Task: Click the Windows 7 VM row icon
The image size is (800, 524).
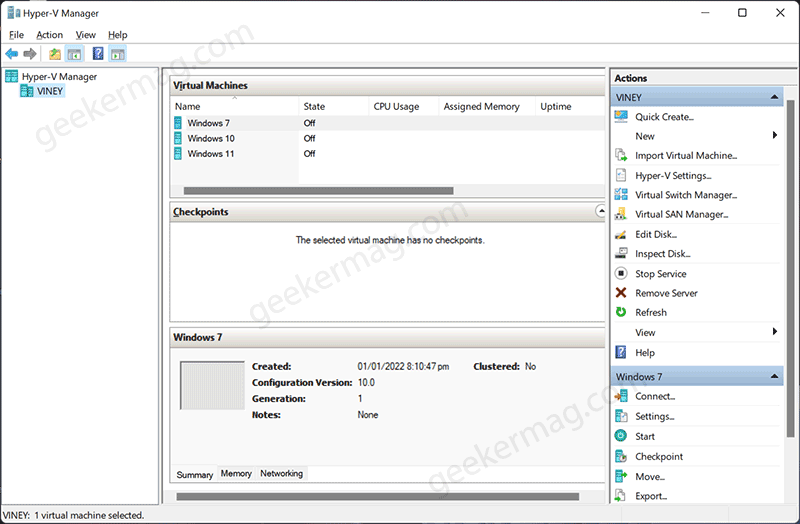Action: tap(178, 123)
